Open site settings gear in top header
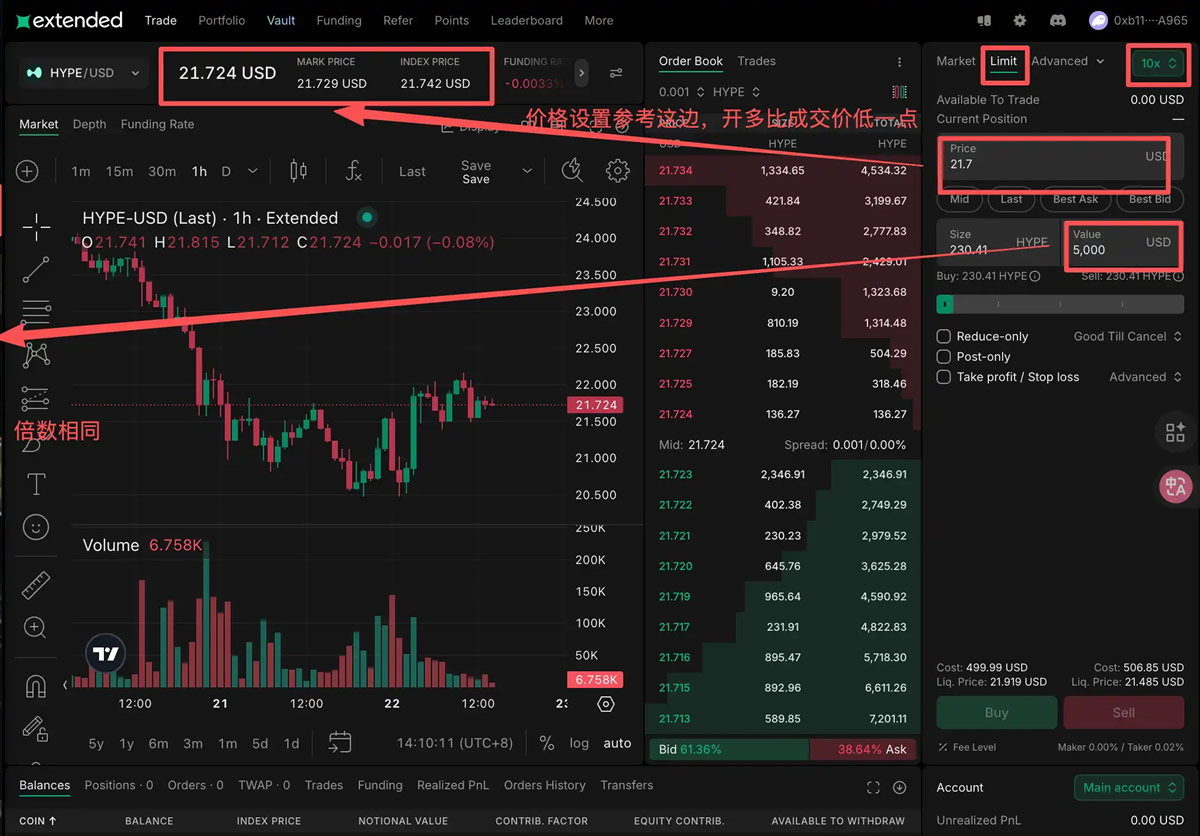This screenshot has height=836, width=1200. click(1020, 20)
